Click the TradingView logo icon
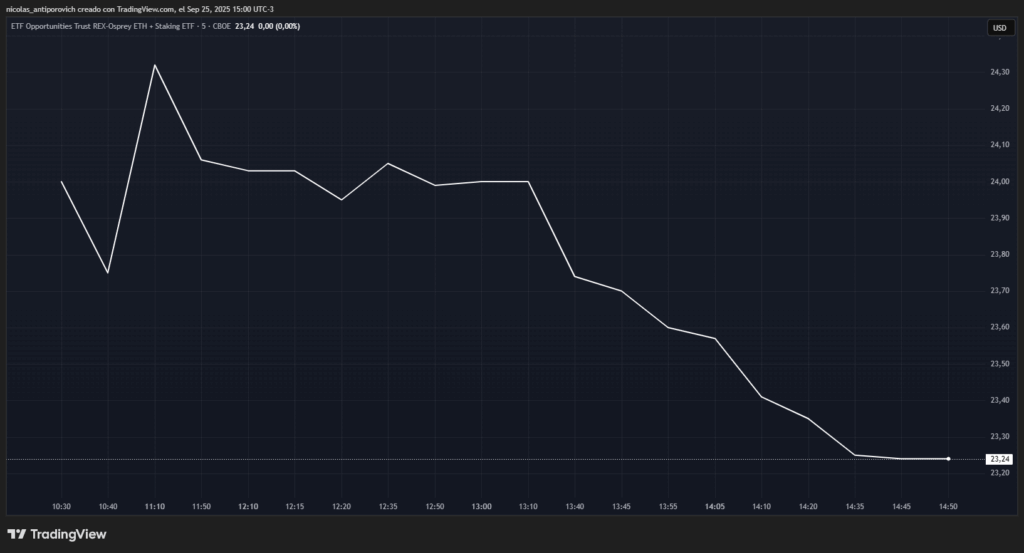1024x553 pixels. tap(17, 534)
